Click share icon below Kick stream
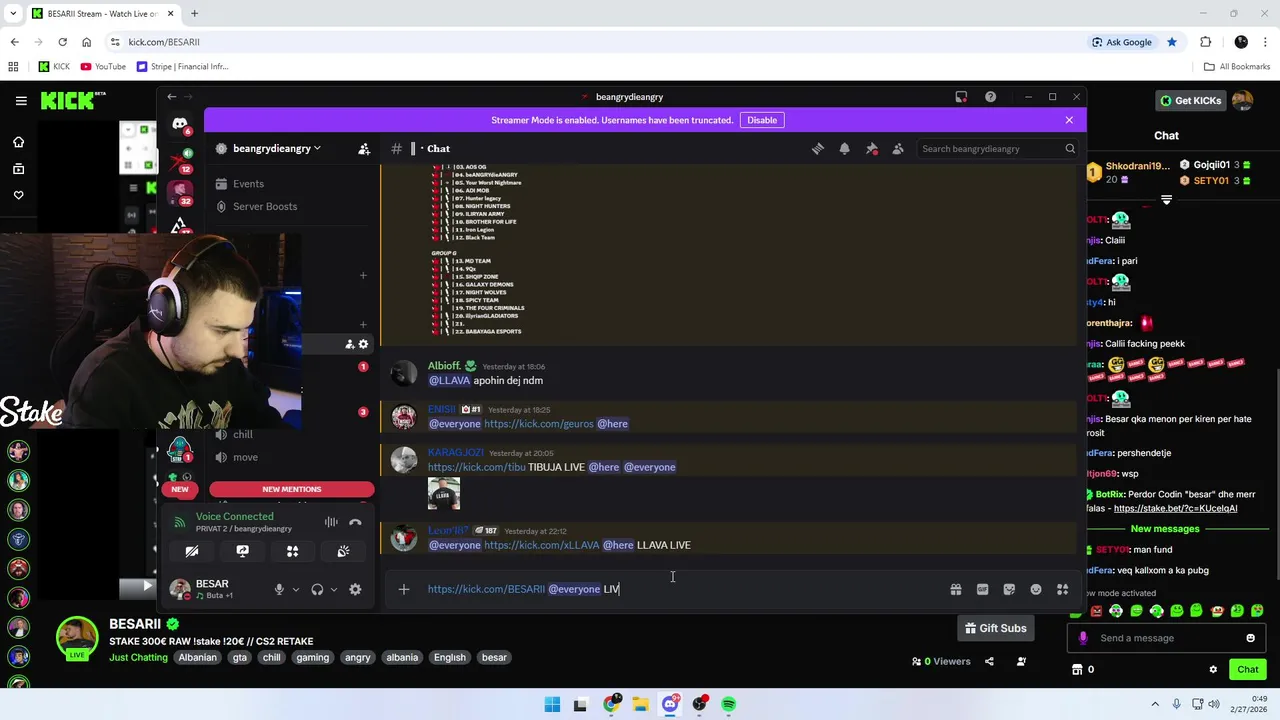The width and height of the screenshot is (1280, 720). (989, 661)
